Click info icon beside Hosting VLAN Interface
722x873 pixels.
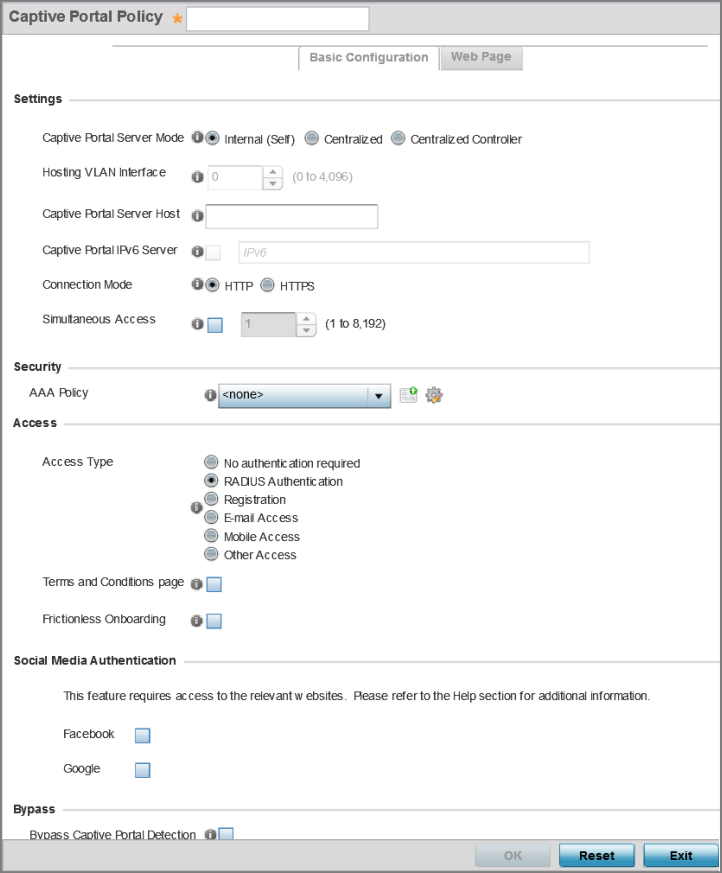(197, 177)
